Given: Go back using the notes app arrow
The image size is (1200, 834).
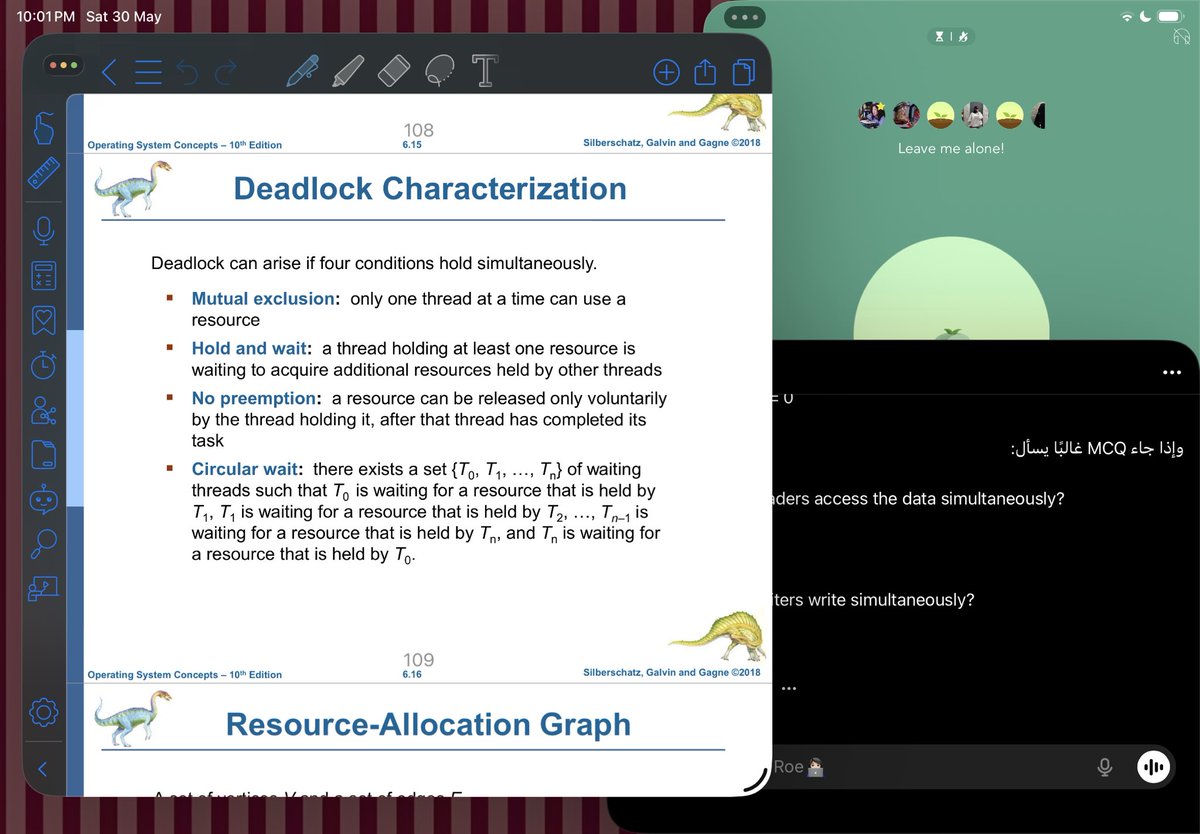Looking at the screenshot, I should coord(109,71).
